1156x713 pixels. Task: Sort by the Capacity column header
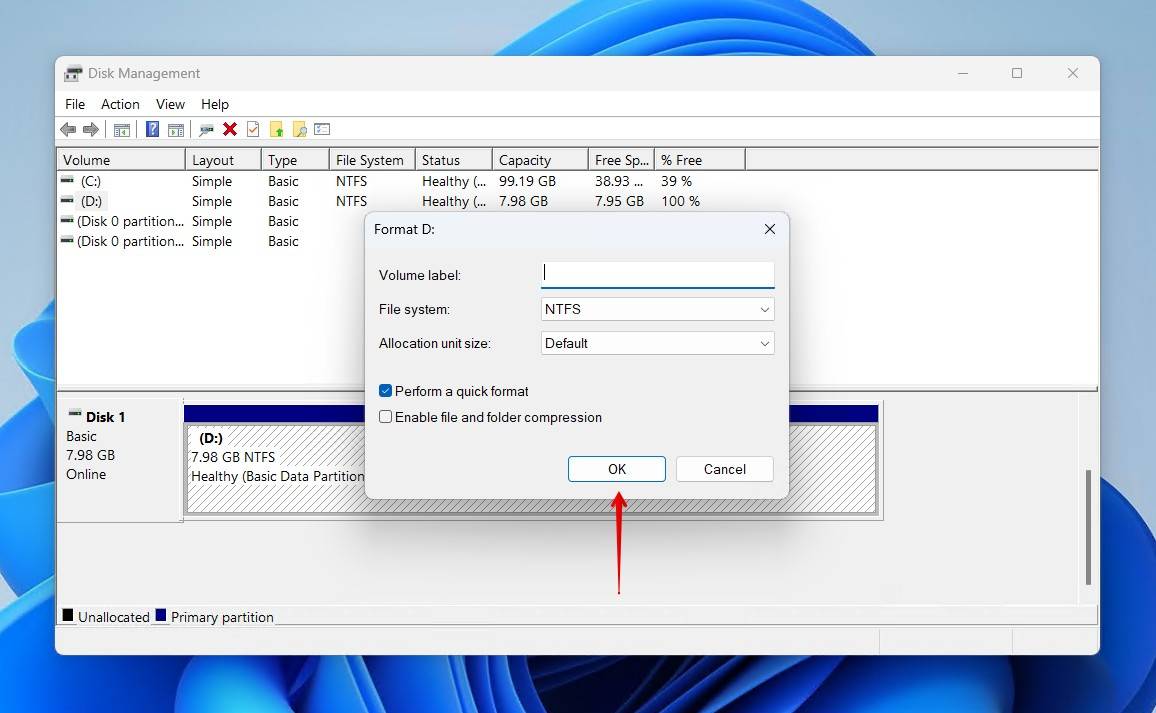pyautogui.click(x=540, y=160)
